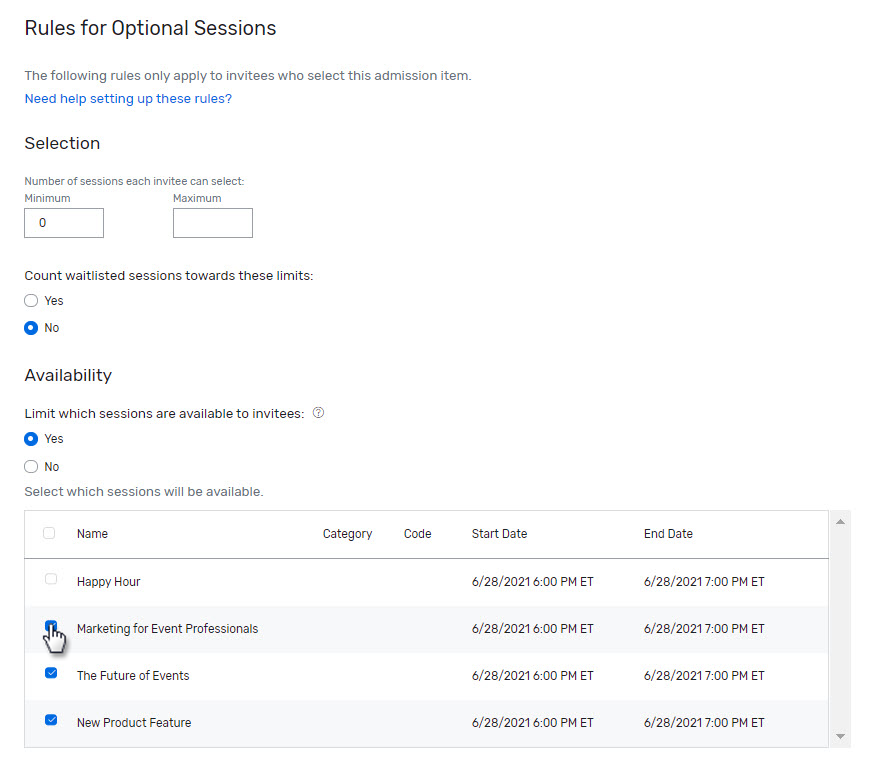Uncheck The Future of Events session

pyautogui.click(x=50, y=673)
